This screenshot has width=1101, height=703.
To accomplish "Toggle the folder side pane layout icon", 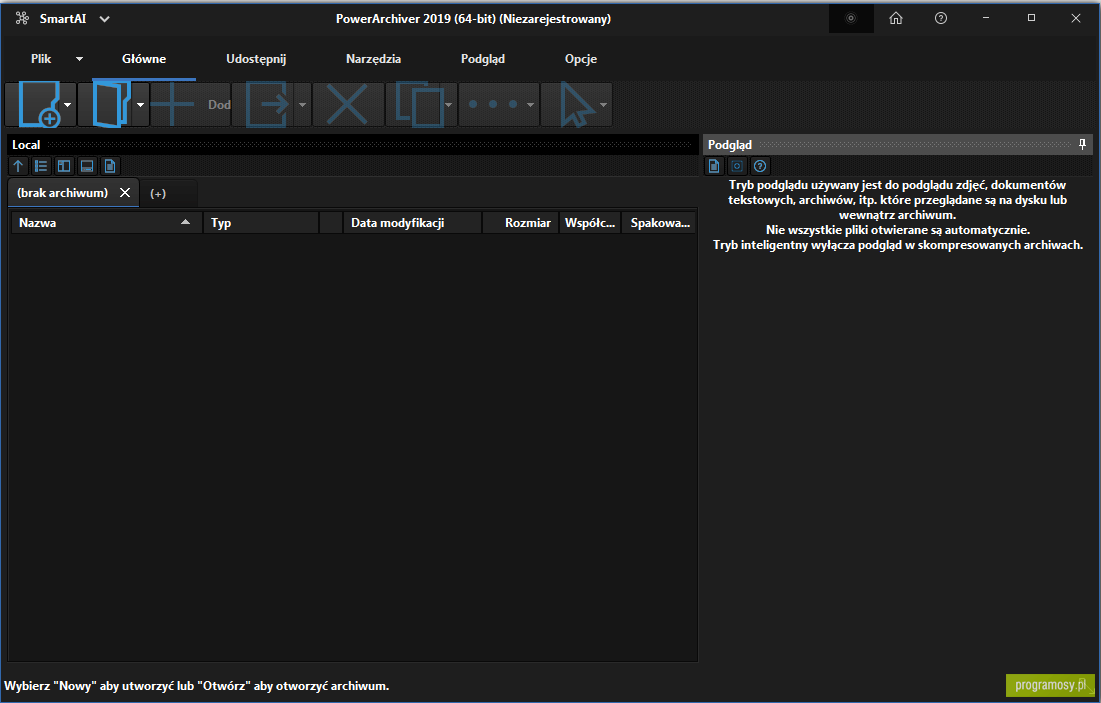I will 64,166.
